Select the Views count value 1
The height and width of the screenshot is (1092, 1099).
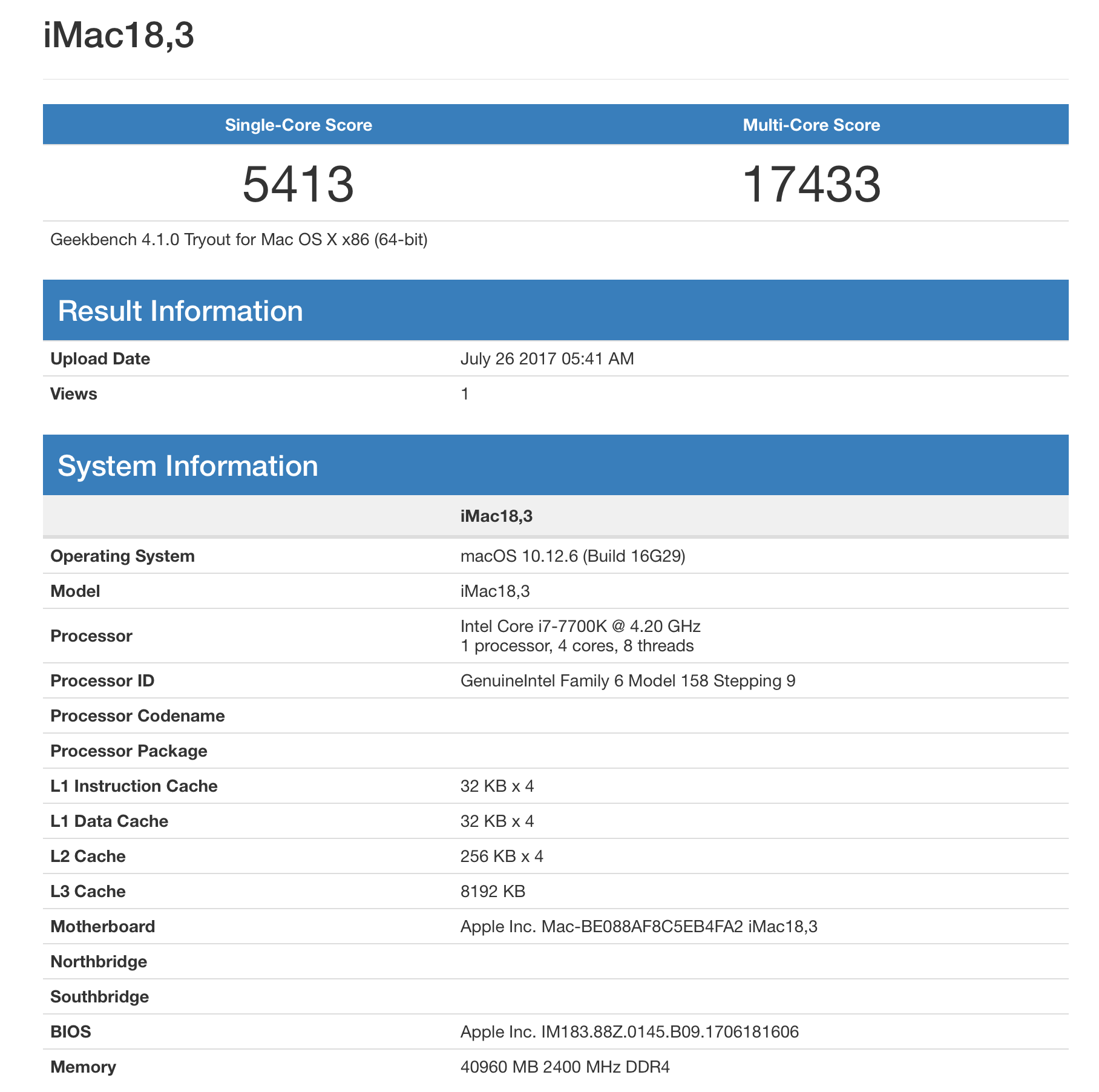465,393
